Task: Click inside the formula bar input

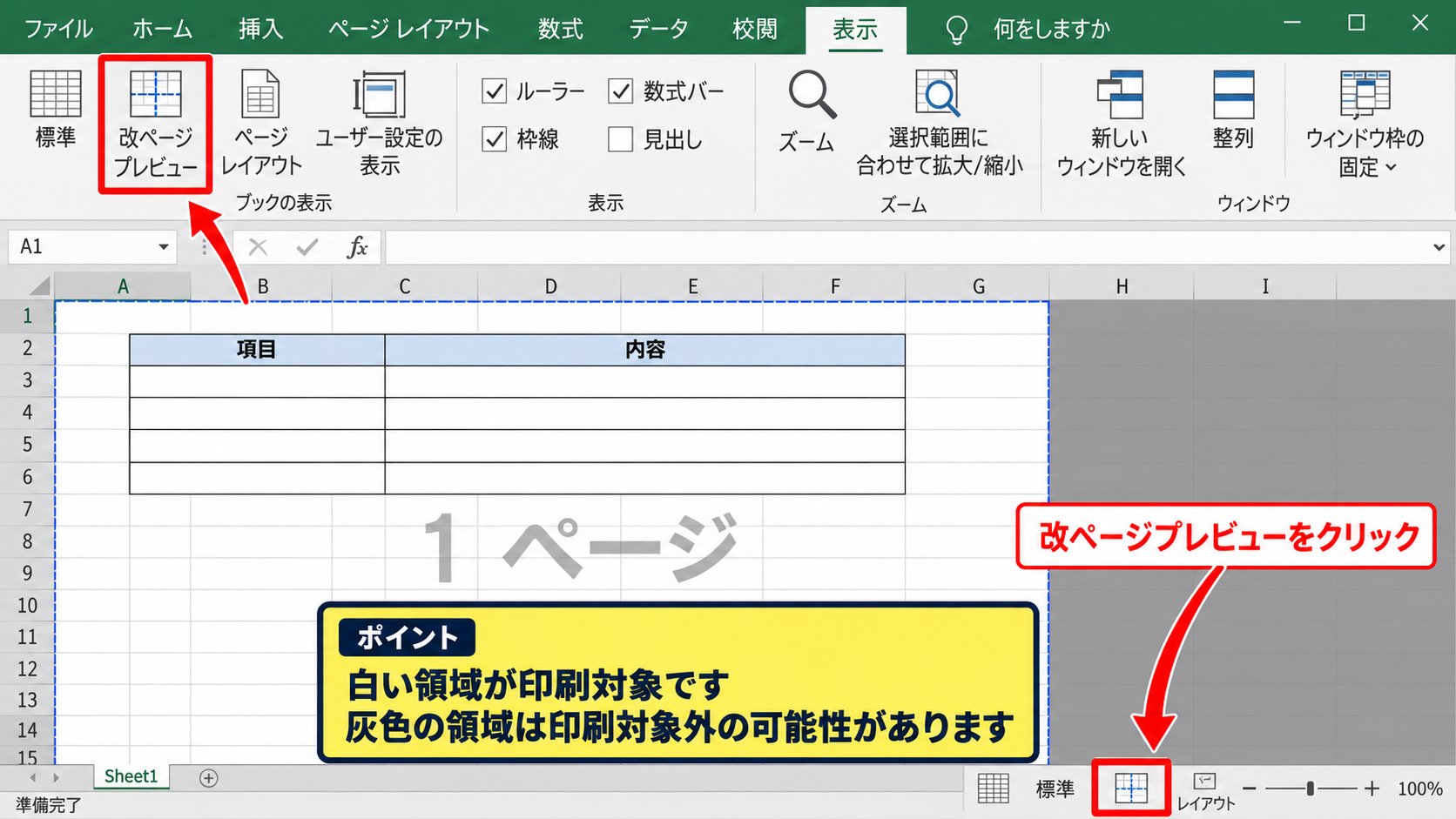Action: click(906, 247)
